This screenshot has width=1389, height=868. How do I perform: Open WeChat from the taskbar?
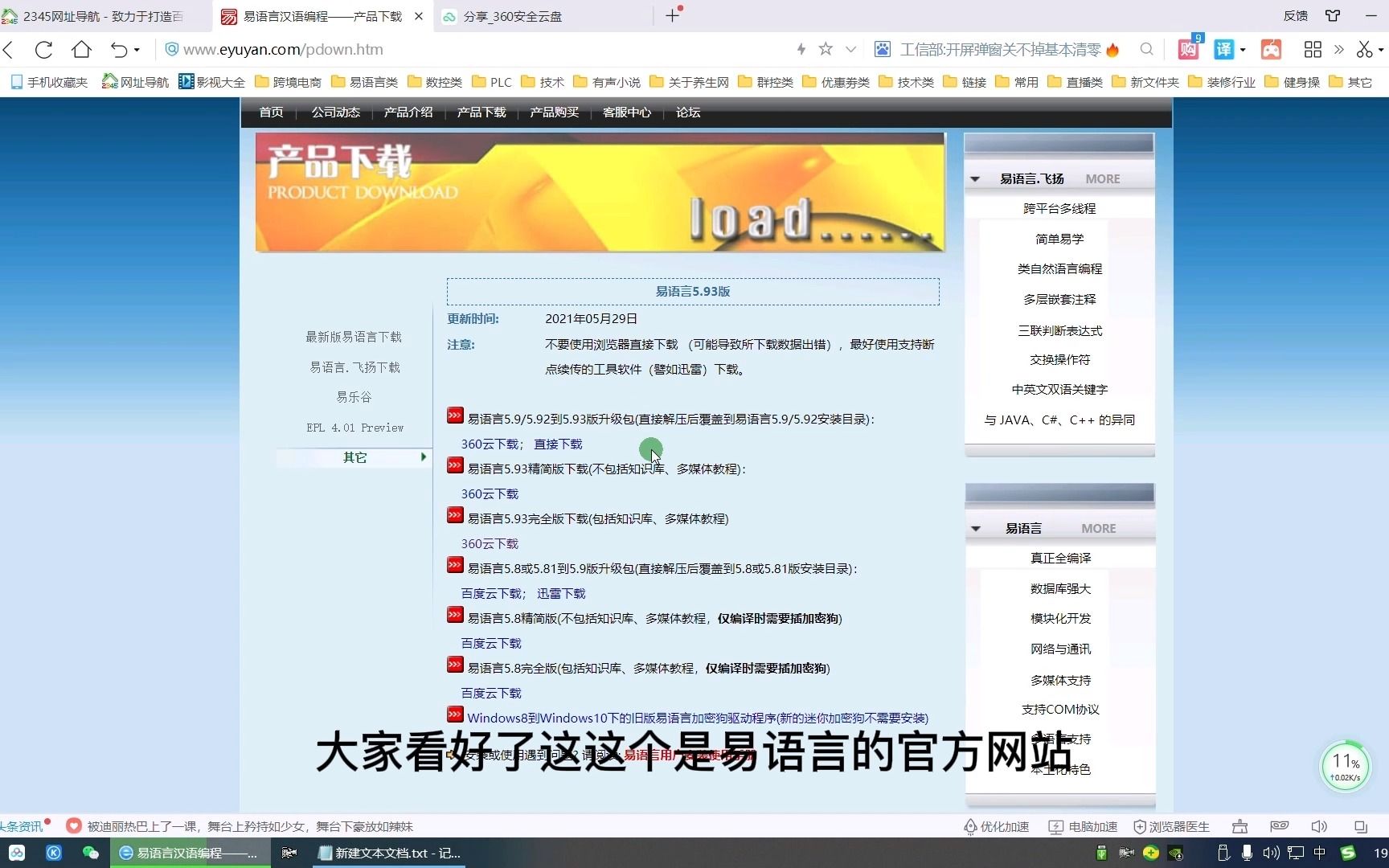click(90, 853)
